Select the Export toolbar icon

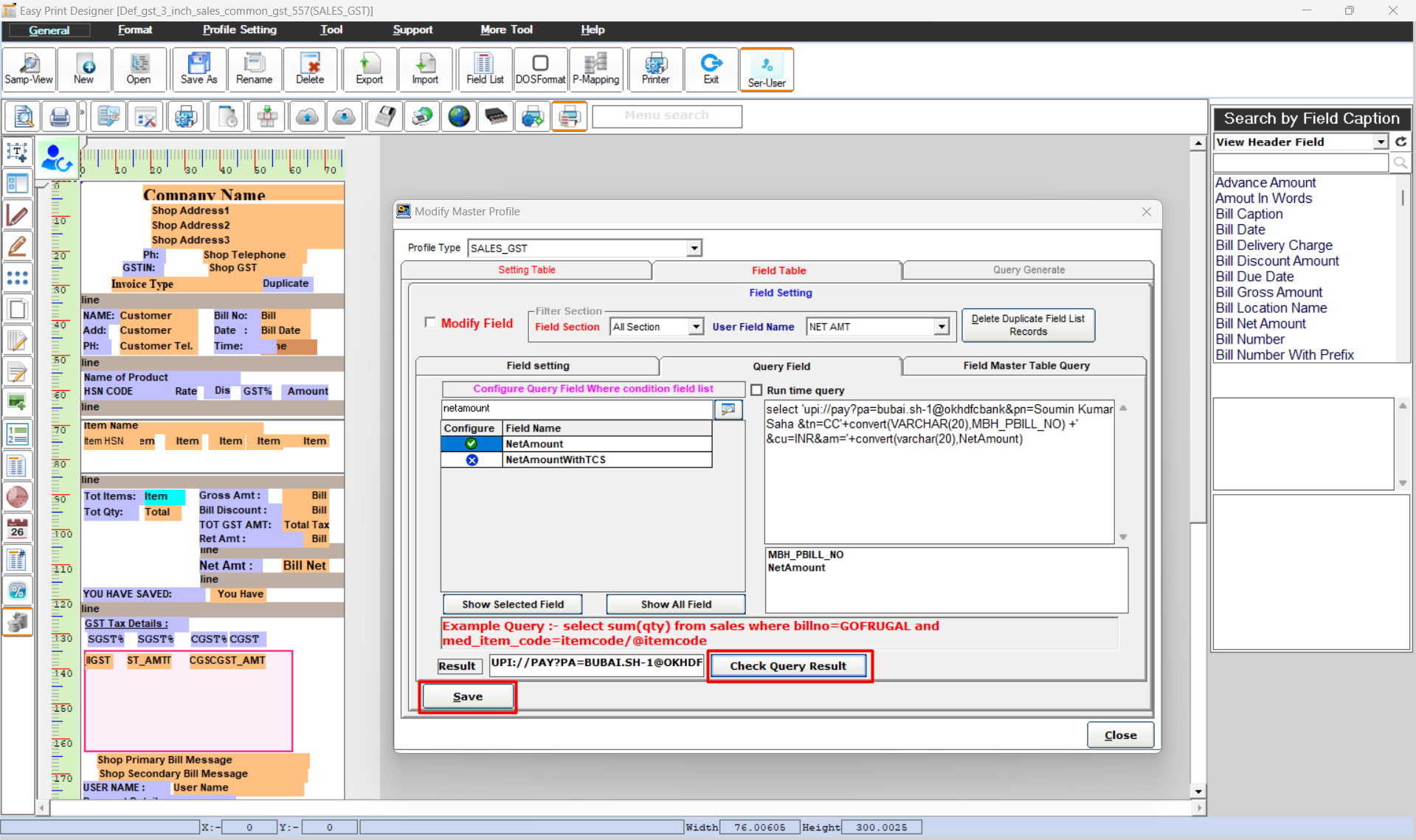tap(369, 69)
